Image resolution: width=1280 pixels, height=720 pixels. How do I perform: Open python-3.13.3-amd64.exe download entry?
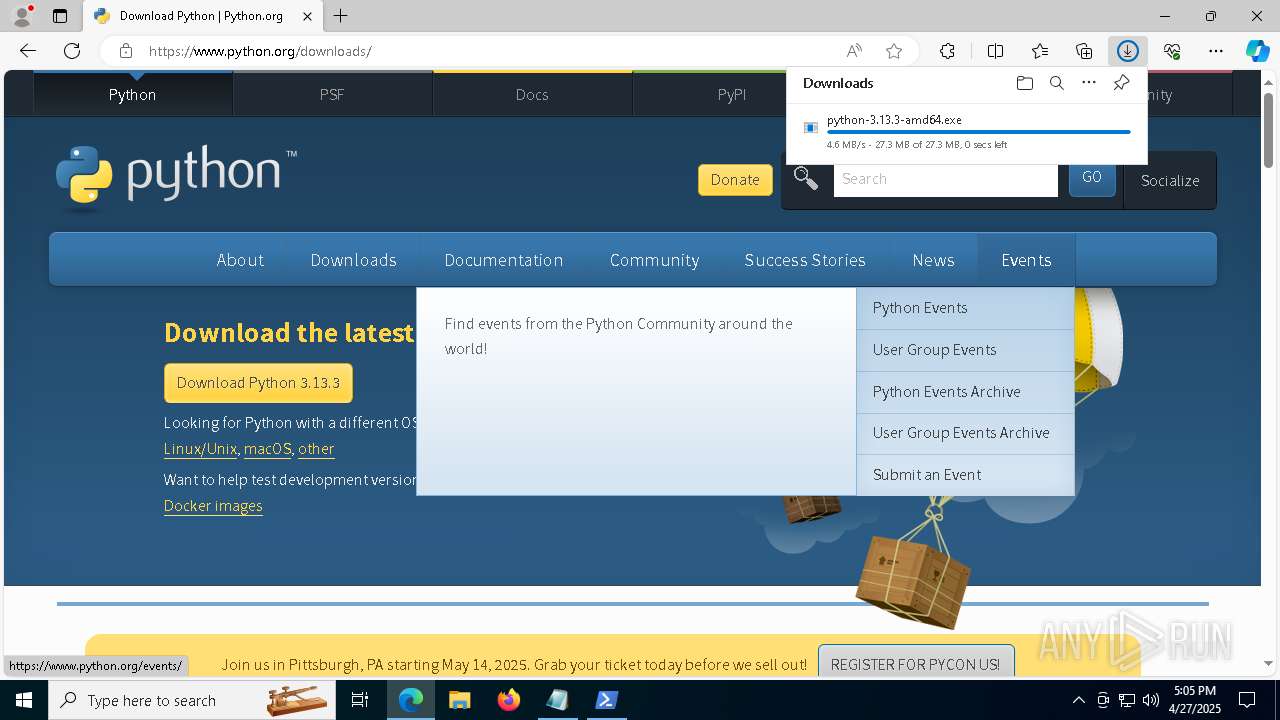[x=967, y=132]
